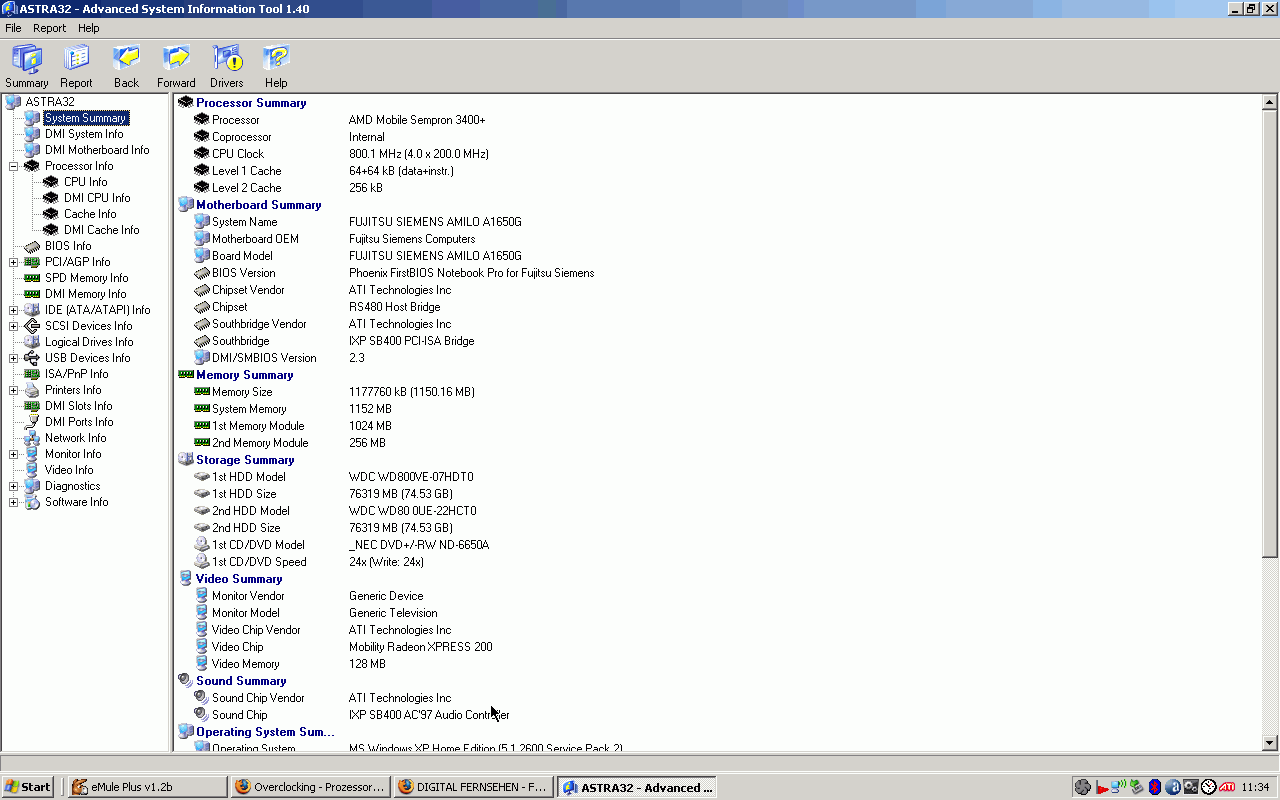This screenshot has width=1280, height=800.
Task: Expand the SCSI Devices Info node
Action: tap(14, 326)
